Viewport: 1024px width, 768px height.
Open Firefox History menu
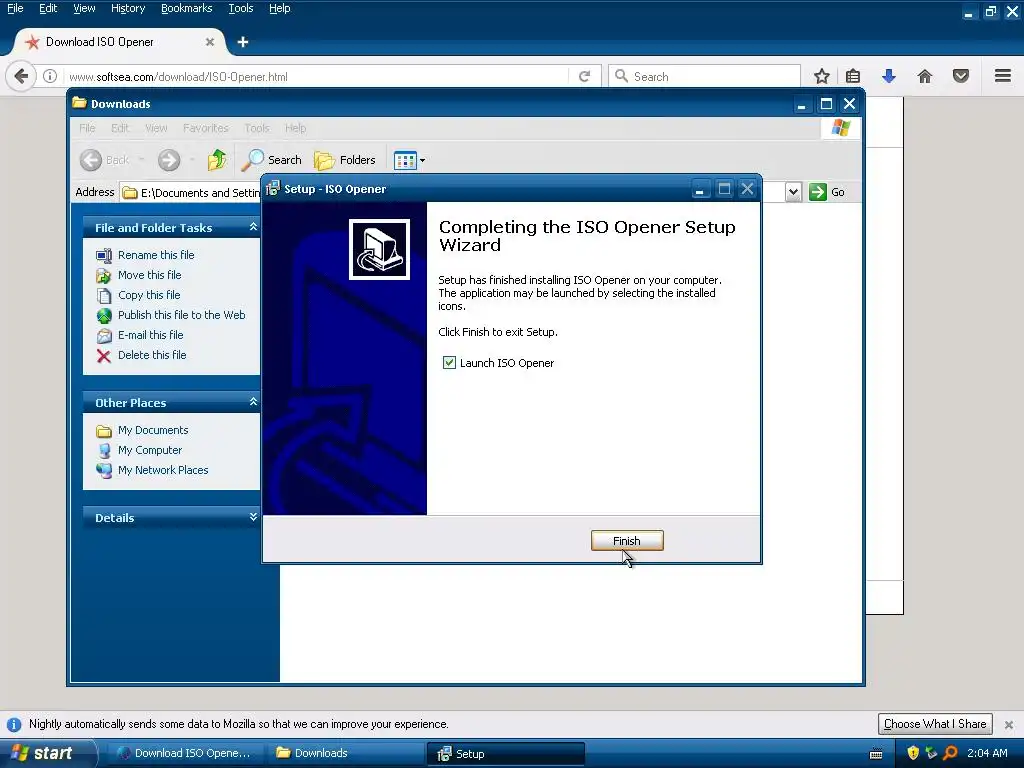tap(127, 8)
